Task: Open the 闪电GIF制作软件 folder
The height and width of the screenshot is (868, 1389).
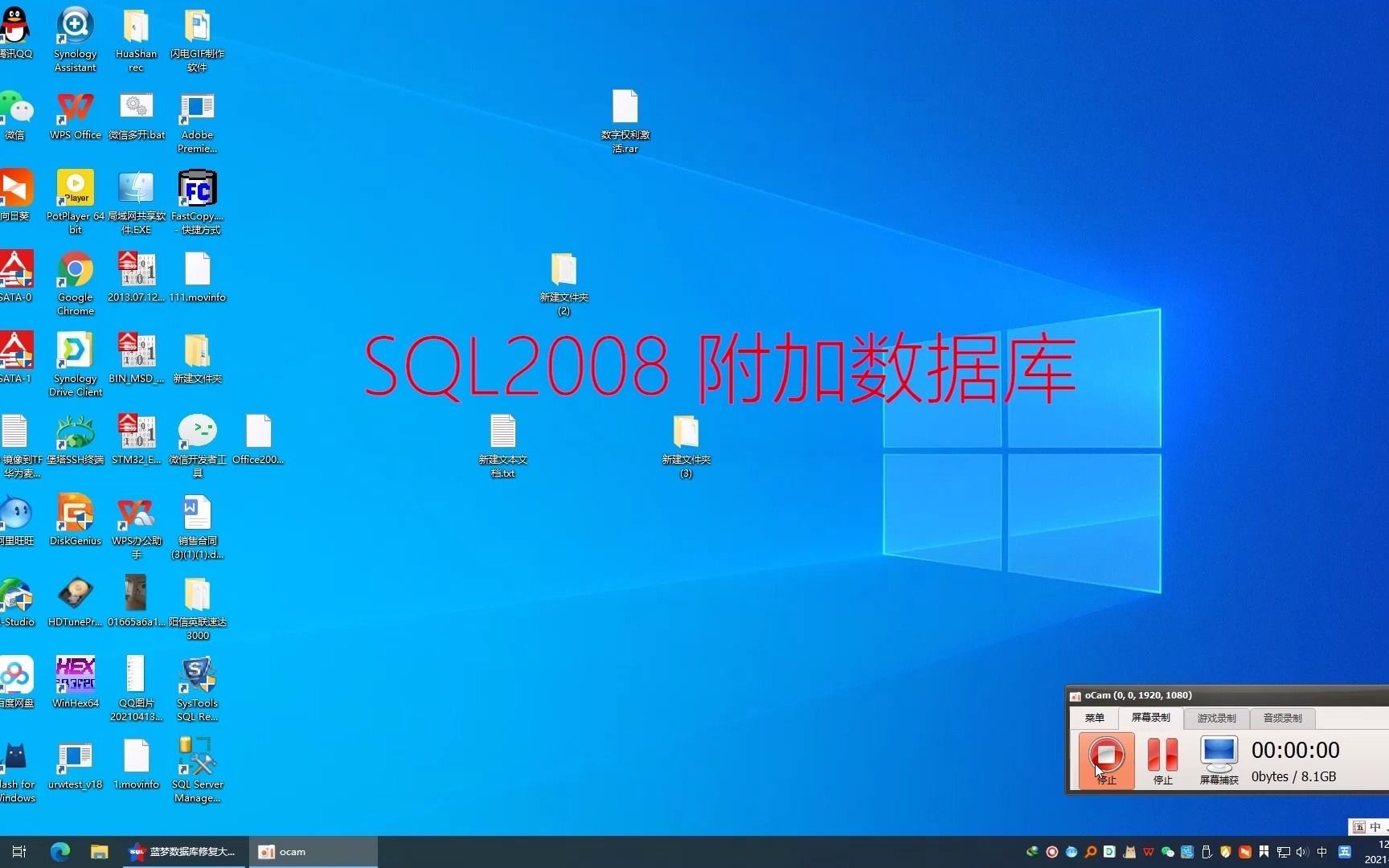Action: (197, 38)
